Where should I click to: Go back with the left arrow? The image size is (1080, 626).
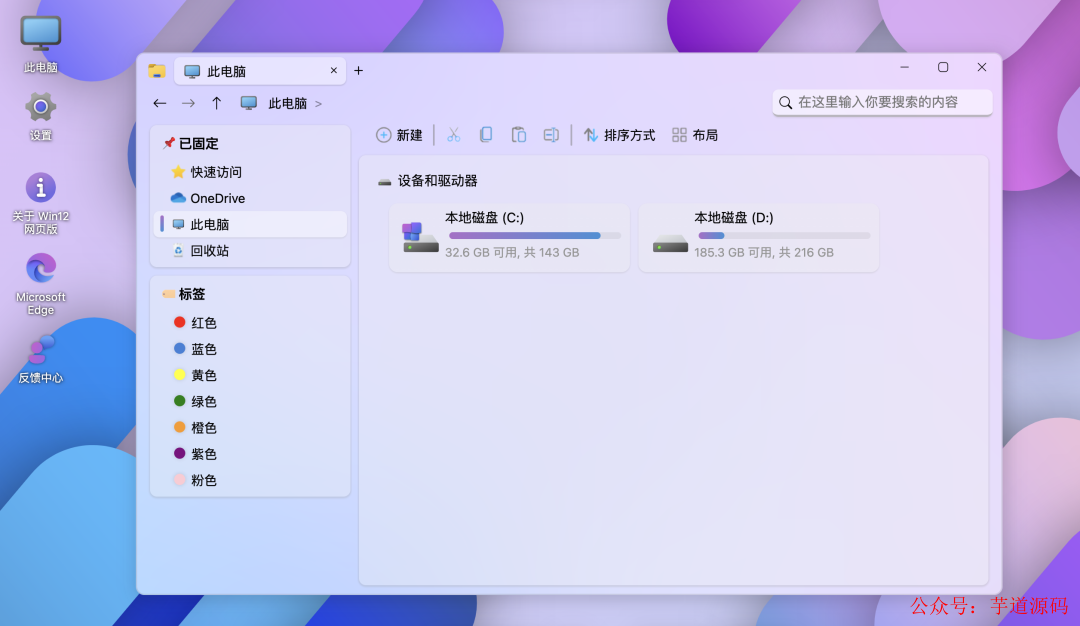point(160,103)
